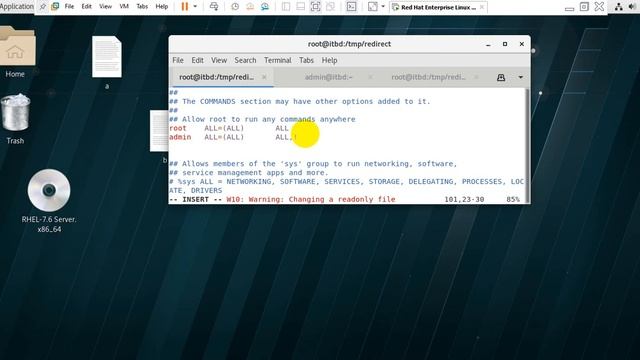The width and height of the screenshot is (640, 360).
Task: Open the VMware console view icon
Action: pos(351,7)
